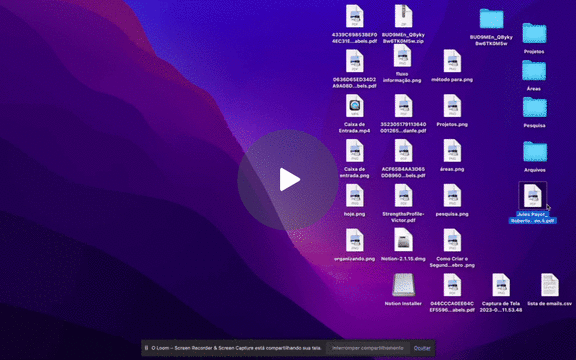Screen dimensions: 576x360
Task: Select the Projetos.png image file
Action: coord(452,106)
